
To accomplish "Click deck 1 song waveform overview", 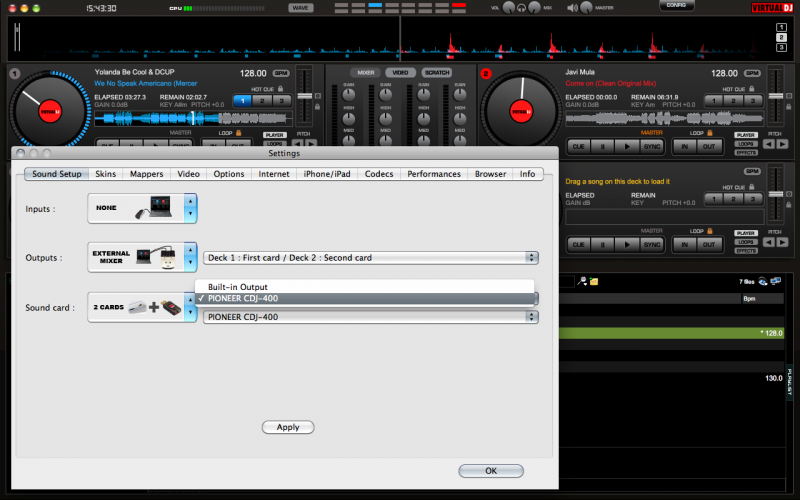I will pos(194,119).
